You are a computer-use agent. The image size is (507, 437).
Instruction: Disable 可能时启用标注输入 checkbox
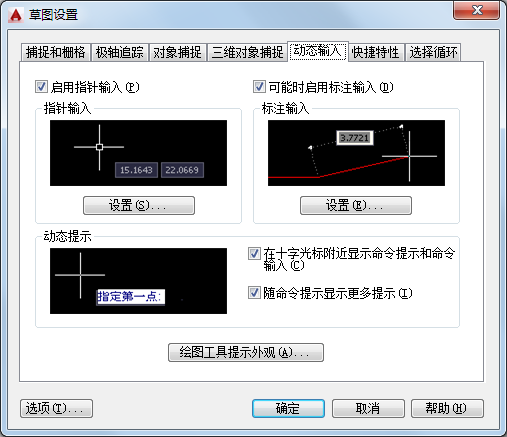pos(259,87)
